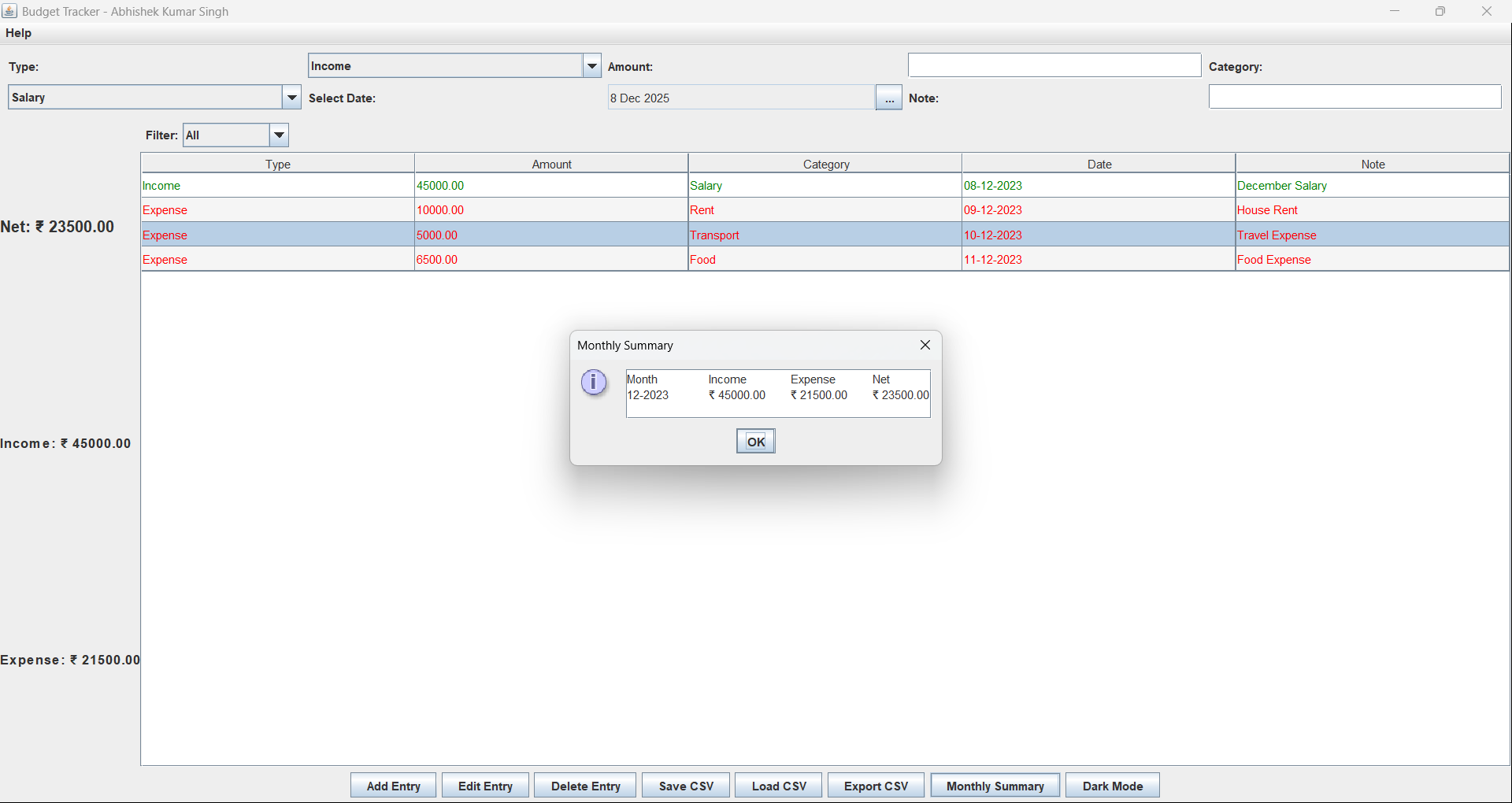This screenshot has height=803, width=1512.
Task: Select the Salary category cell in table
Action: (825, 186)
